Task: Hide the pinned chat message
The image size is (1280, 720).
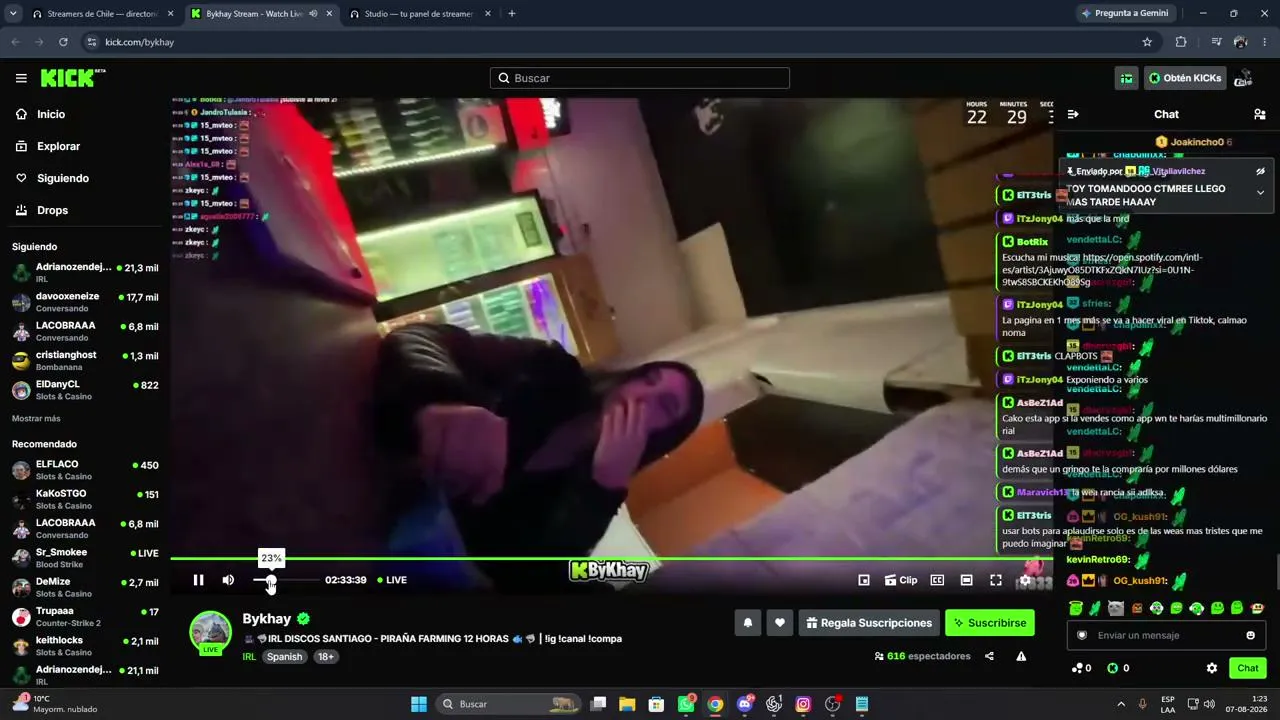Action: [1260, 172]
